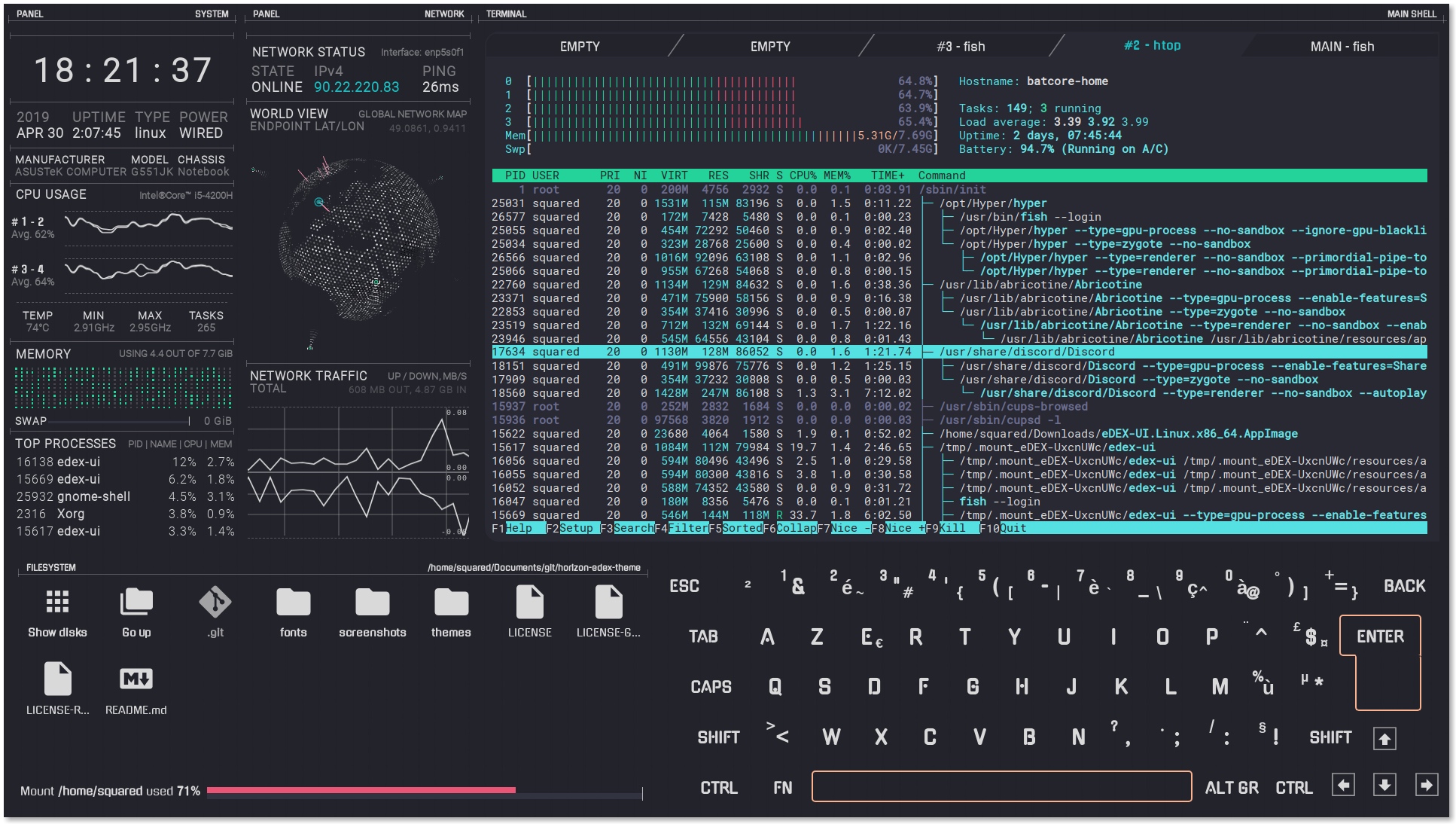Click the TAB key on virtual keyboard
The height and width of the screenshot is (824, 1456).
[x=703, y=636]
